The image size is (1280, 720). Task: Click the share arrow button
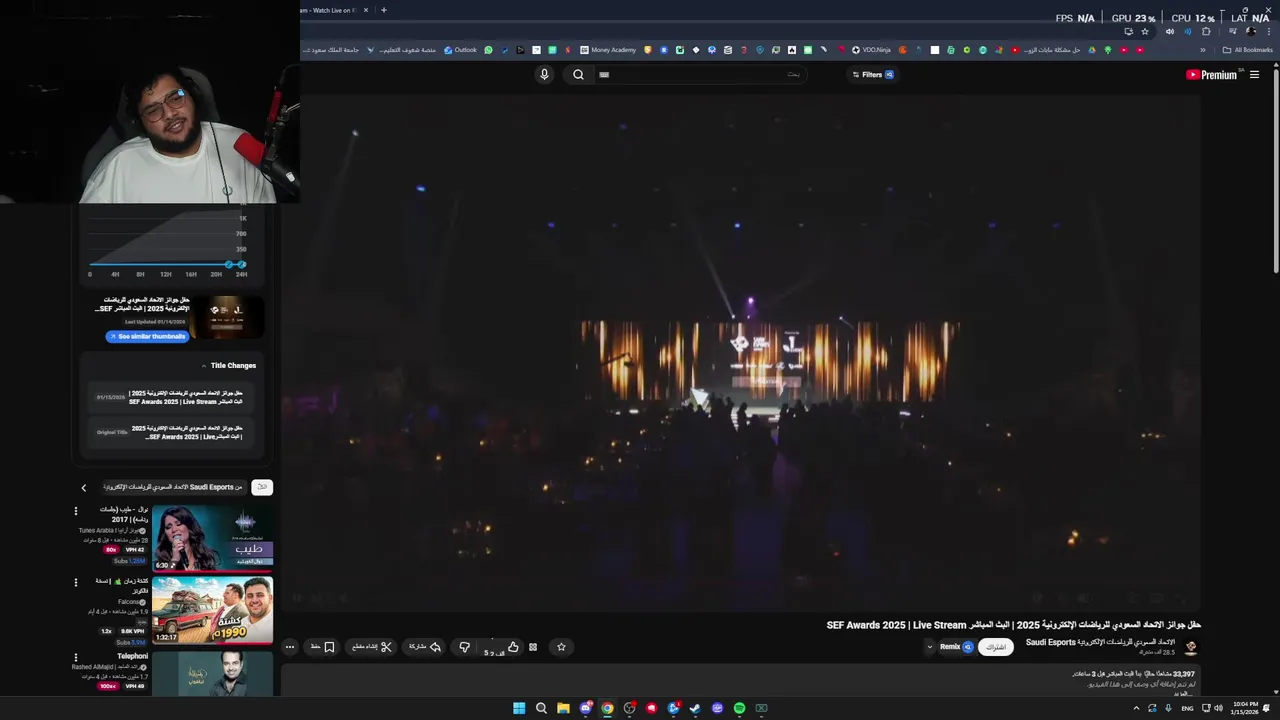point(425,647)
